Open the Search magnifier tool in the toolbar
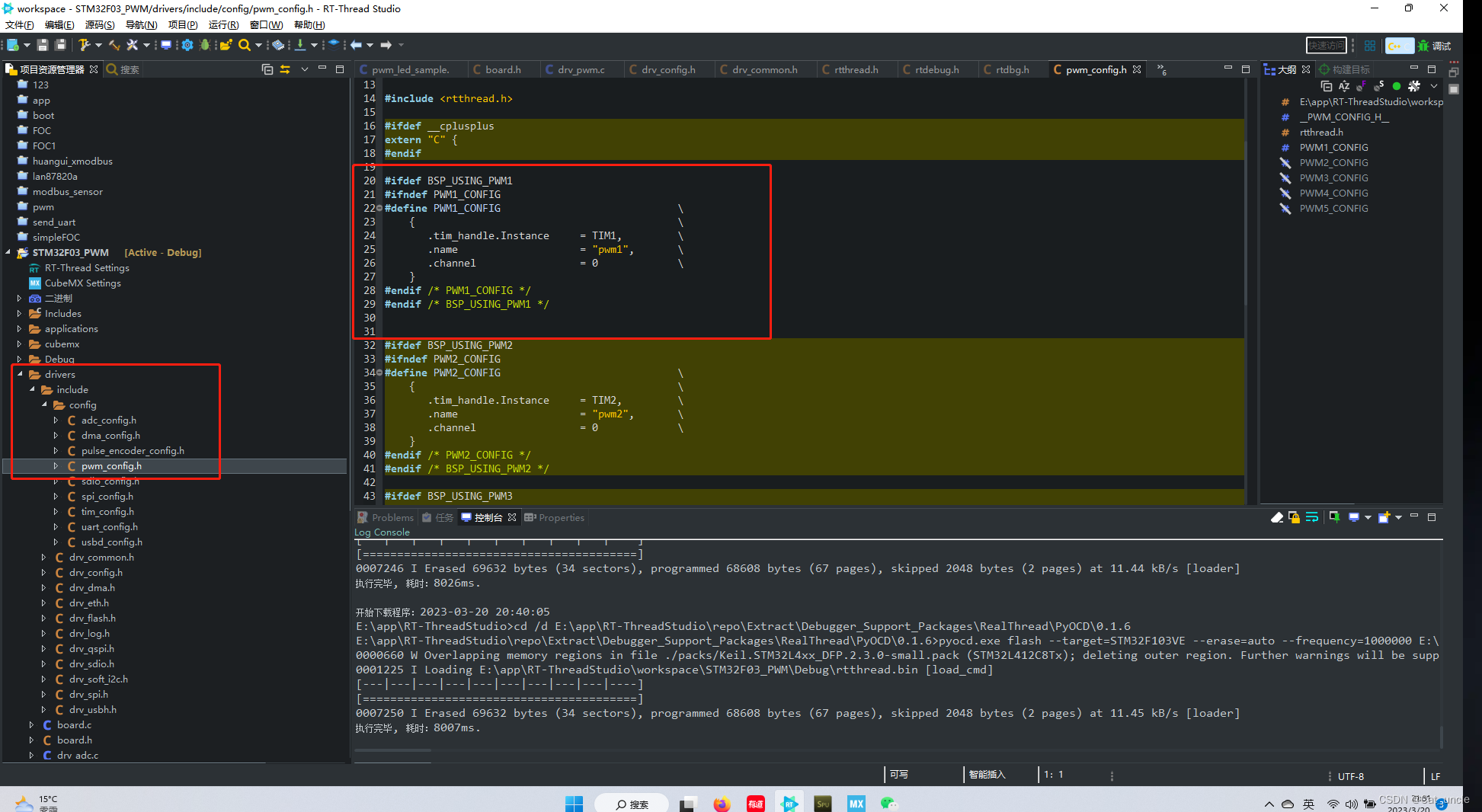This screenshot has height=812, width=1482. coord(245,44)
